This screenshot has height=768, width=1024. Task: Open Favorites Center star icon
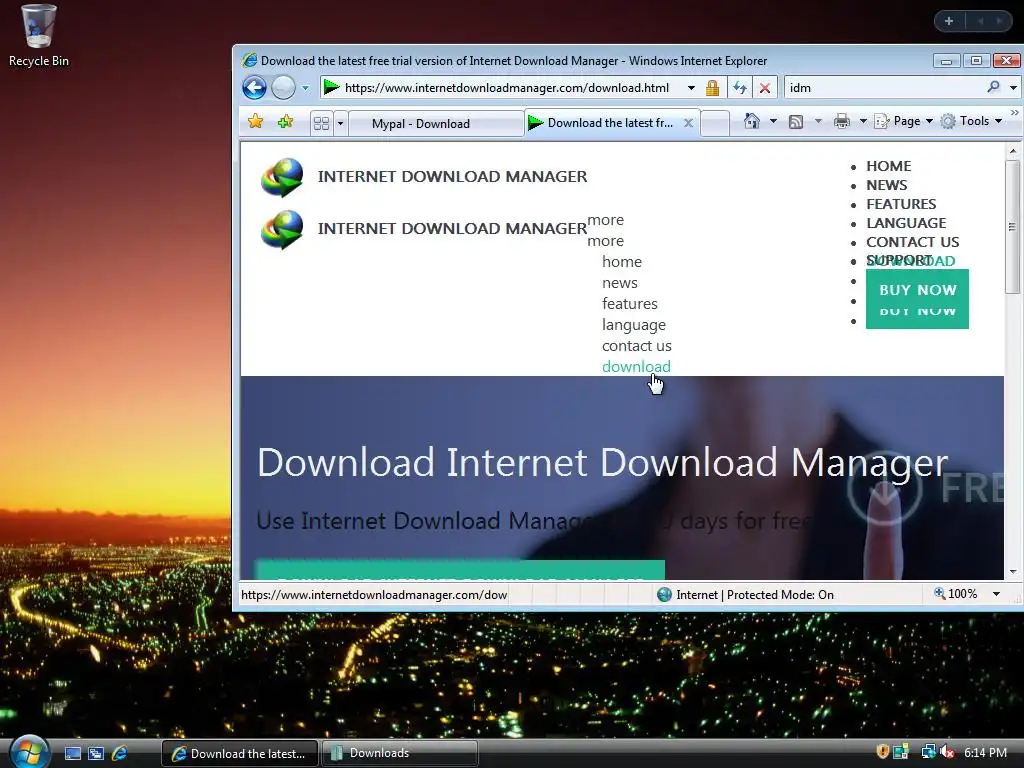click(x=255, y=121)
